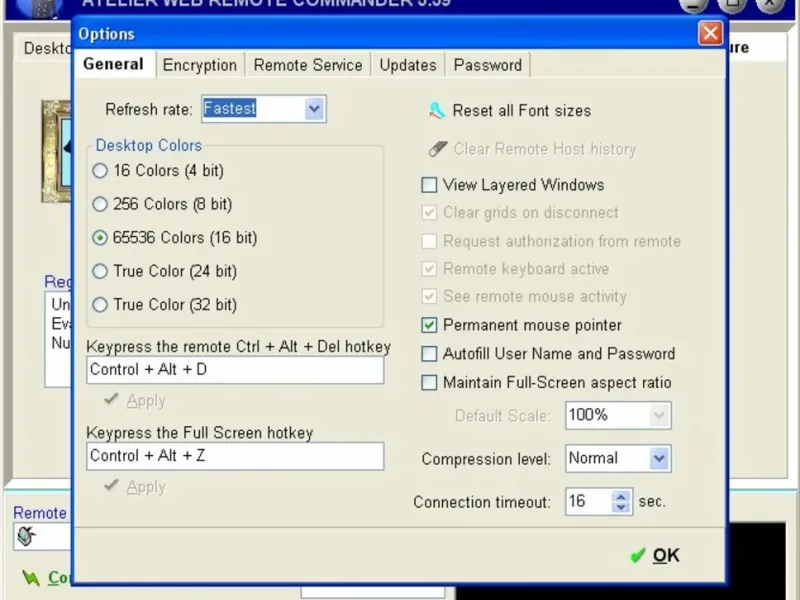800x600 pixels.
Task: Open the Refresh rate dropdown
Action: (314, 109)
